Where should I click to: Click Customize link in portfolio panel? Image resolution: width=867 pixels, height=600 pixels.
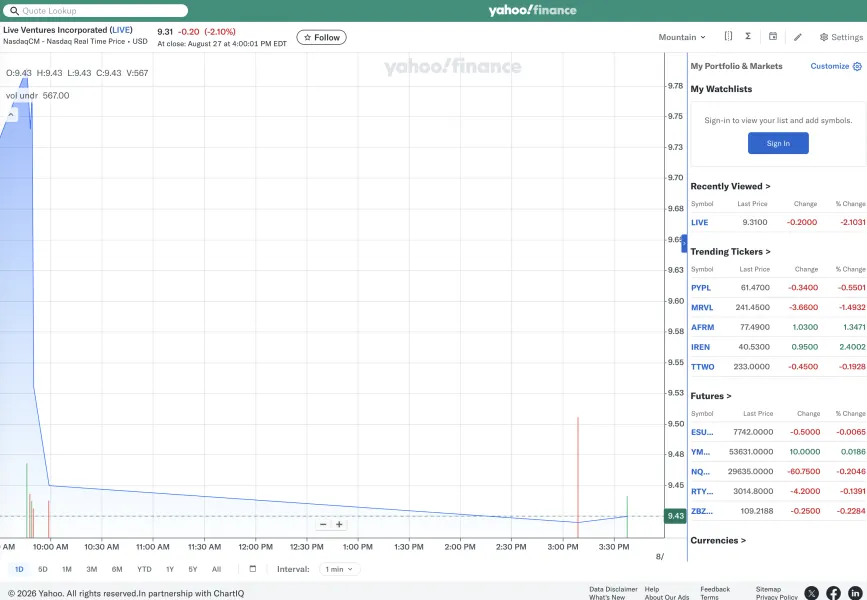(829, 66)
